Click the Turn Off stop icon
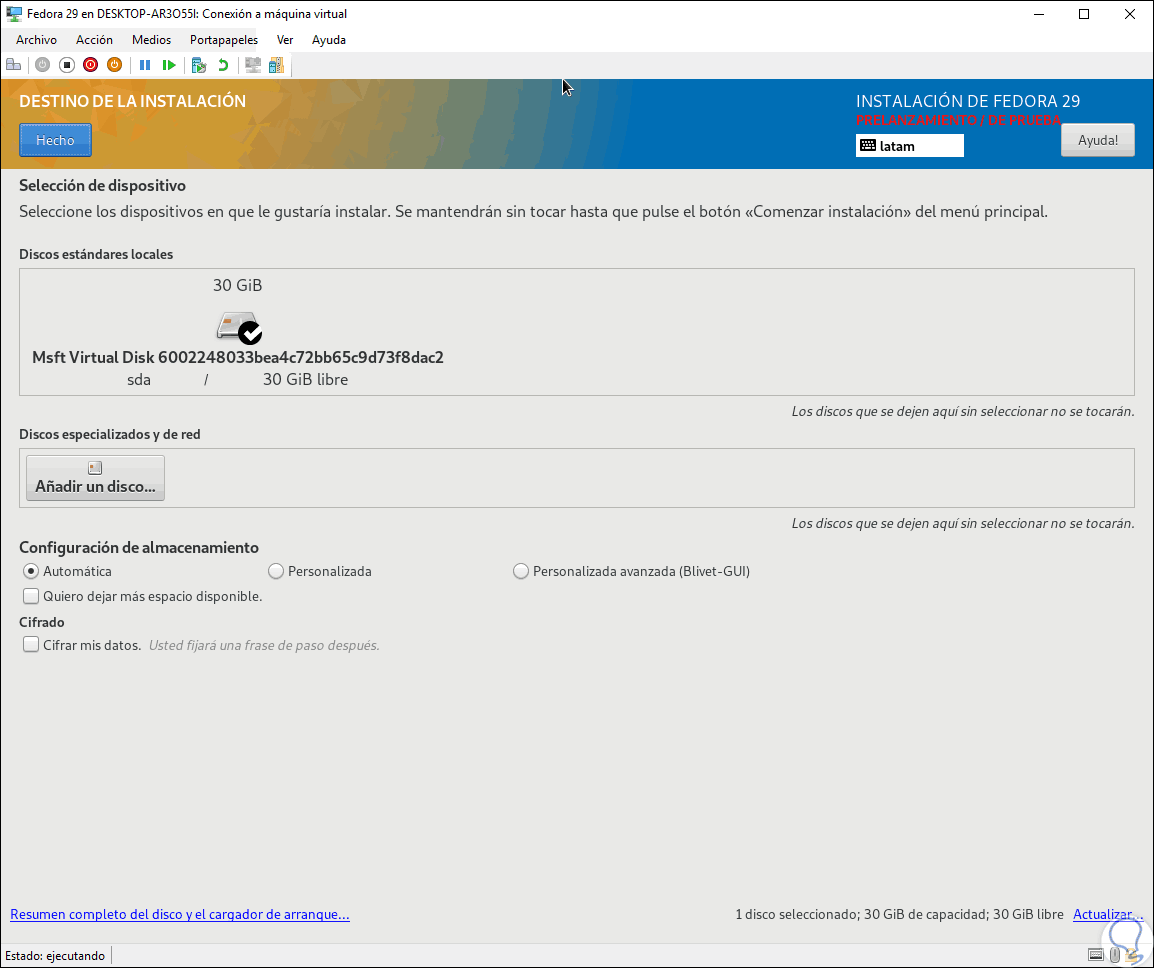The image size is (1154, 968). (67, 66)
